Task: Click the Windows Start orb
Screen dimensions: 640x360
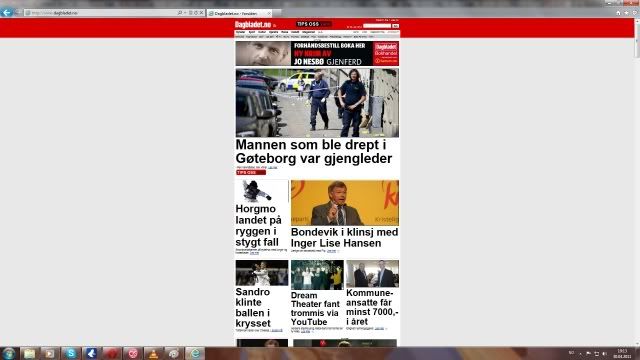Action: (x=8, y=353)
